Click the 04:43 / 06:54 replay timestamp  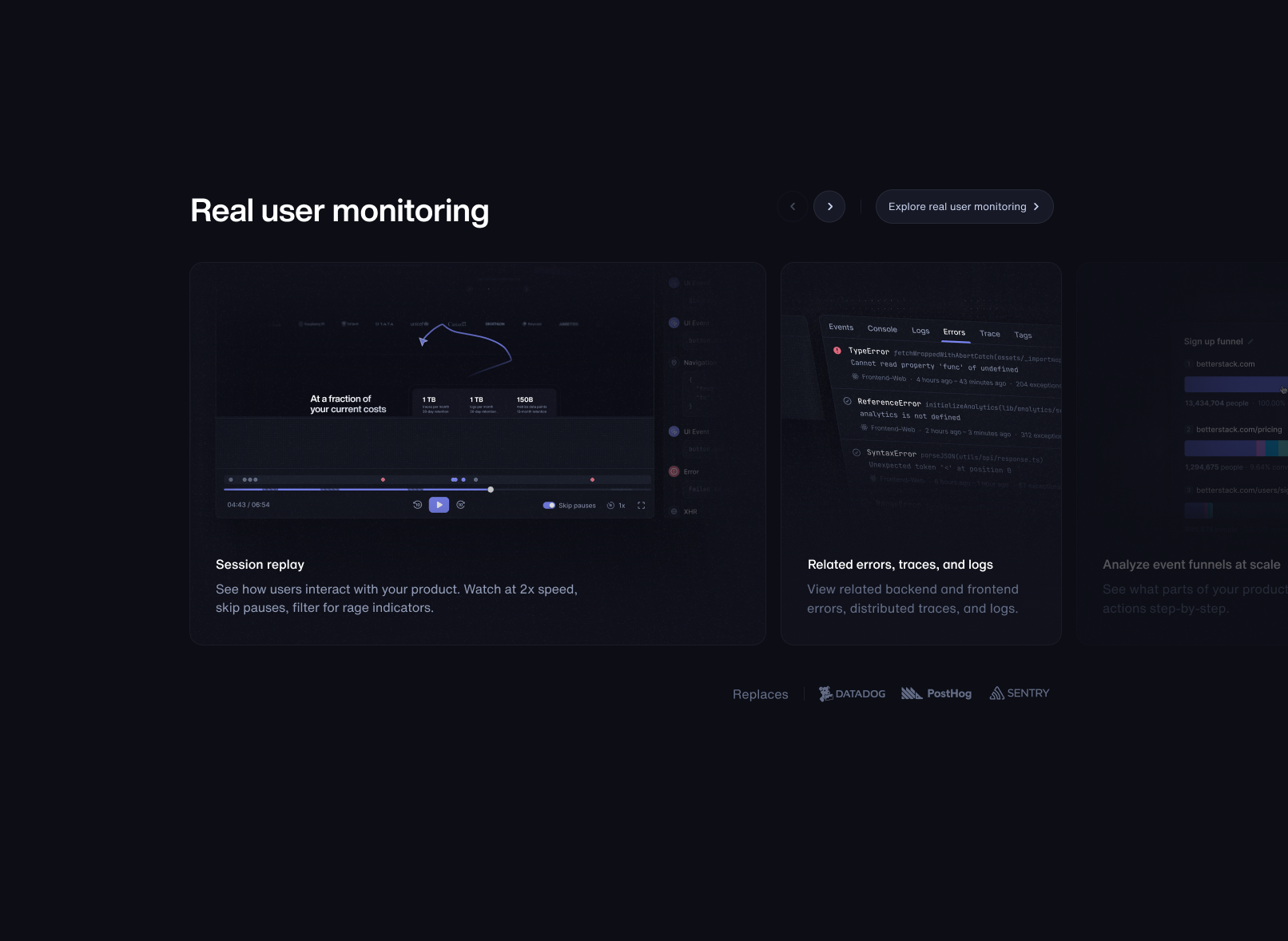pos(248,505)
